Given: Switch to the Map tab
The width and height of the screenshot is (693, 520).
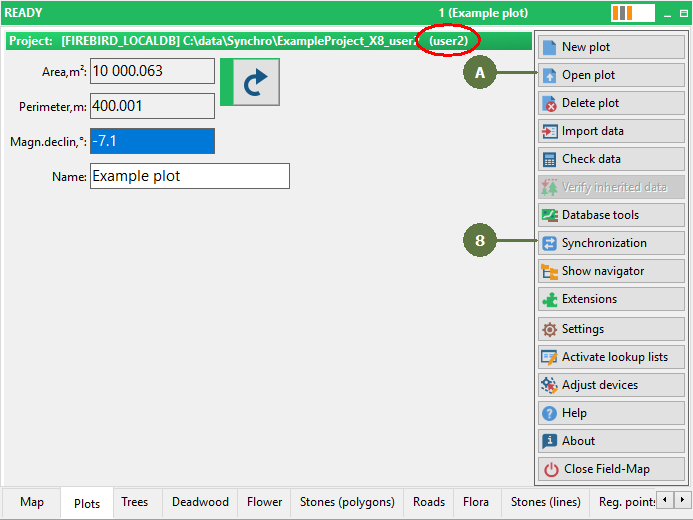Looking at the screenshot, I should pos(32,502).
